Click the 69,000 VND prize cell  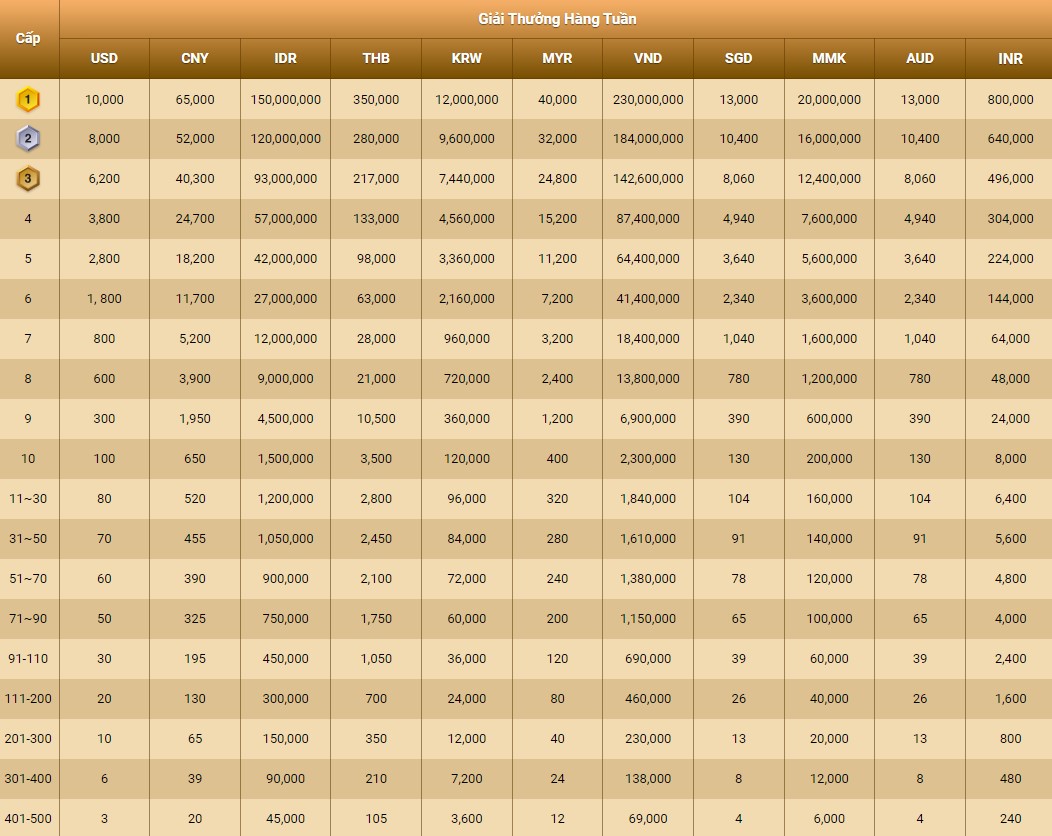[648, 818]
